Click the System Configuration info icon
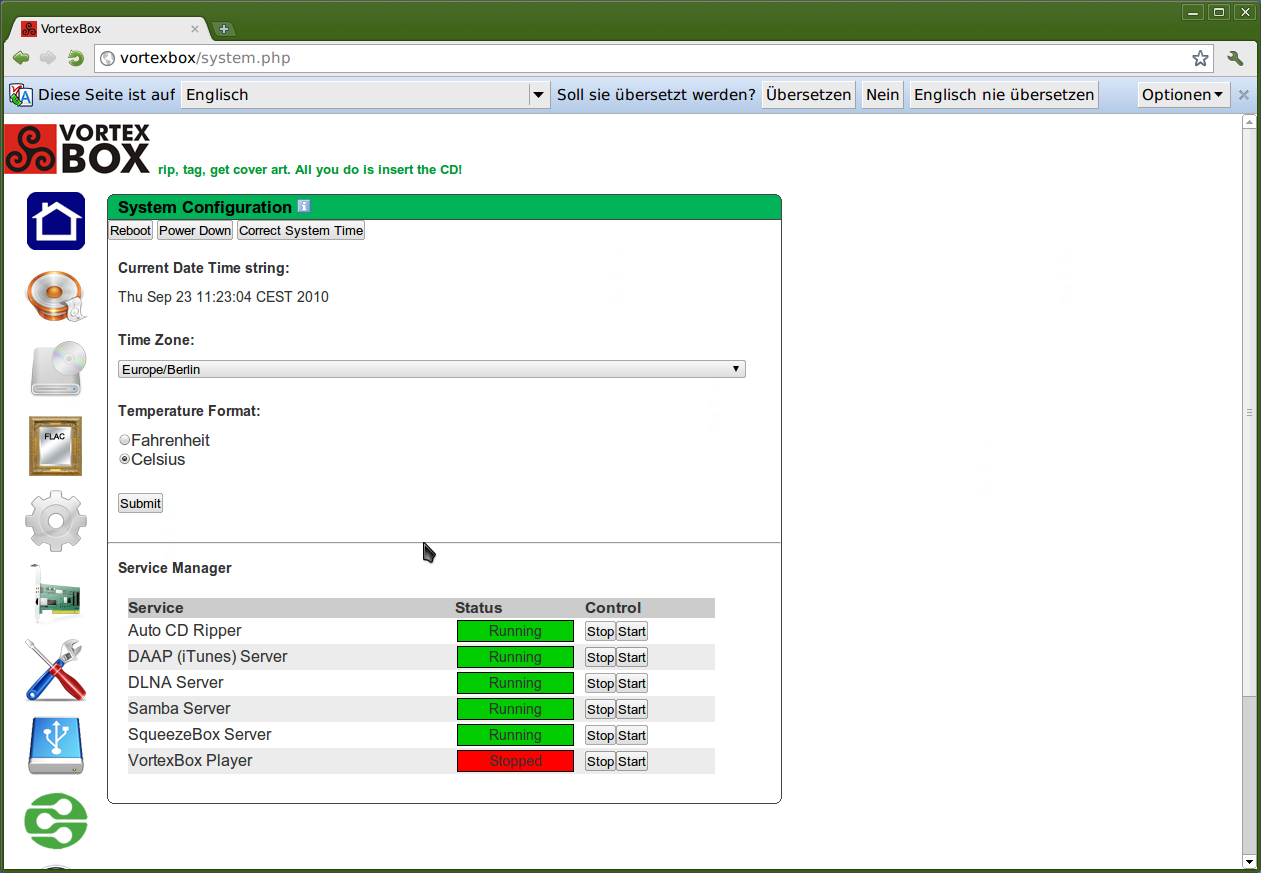1261x873 pixels. coord(304,207)
